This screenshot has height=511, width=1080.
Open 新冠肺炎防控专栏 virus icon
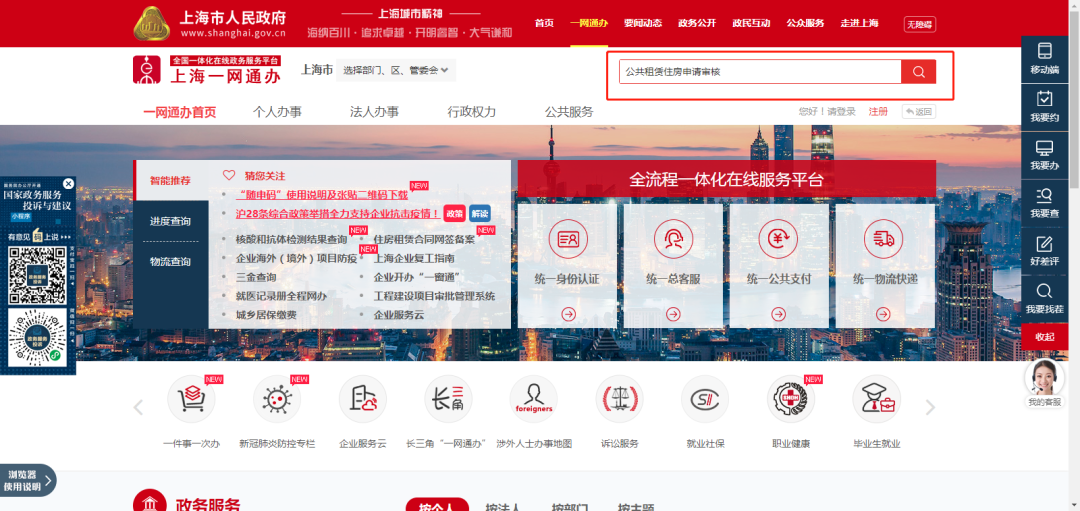(277, 399)
